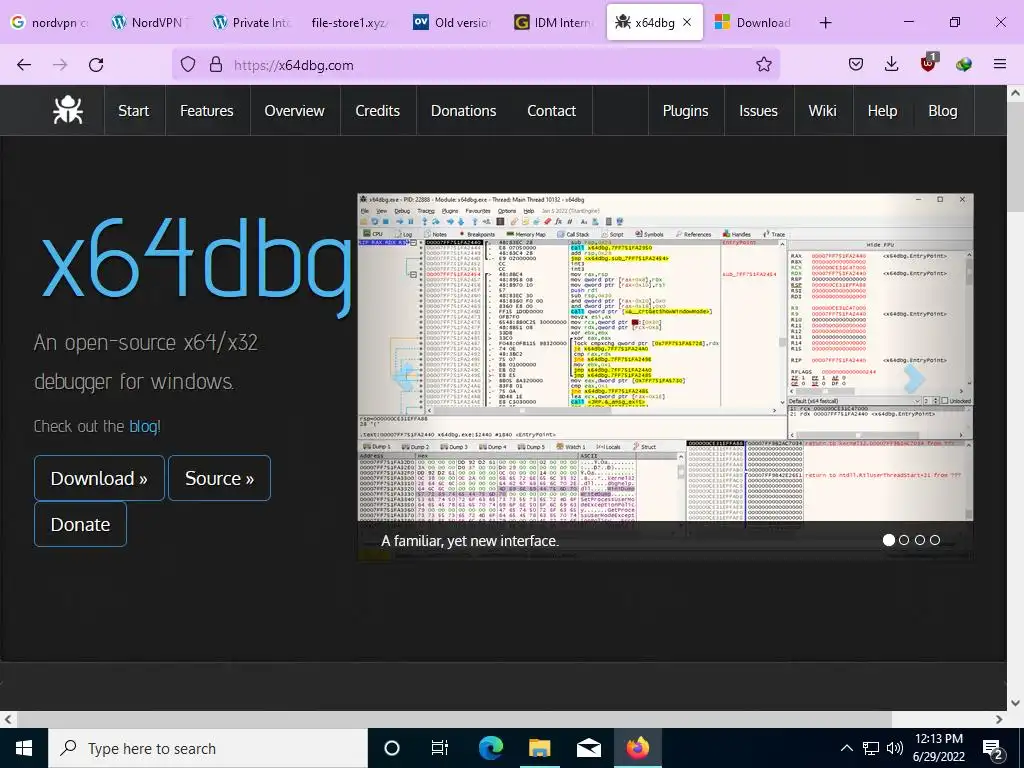Open the Mail app in taskbar

coord(588,748)
